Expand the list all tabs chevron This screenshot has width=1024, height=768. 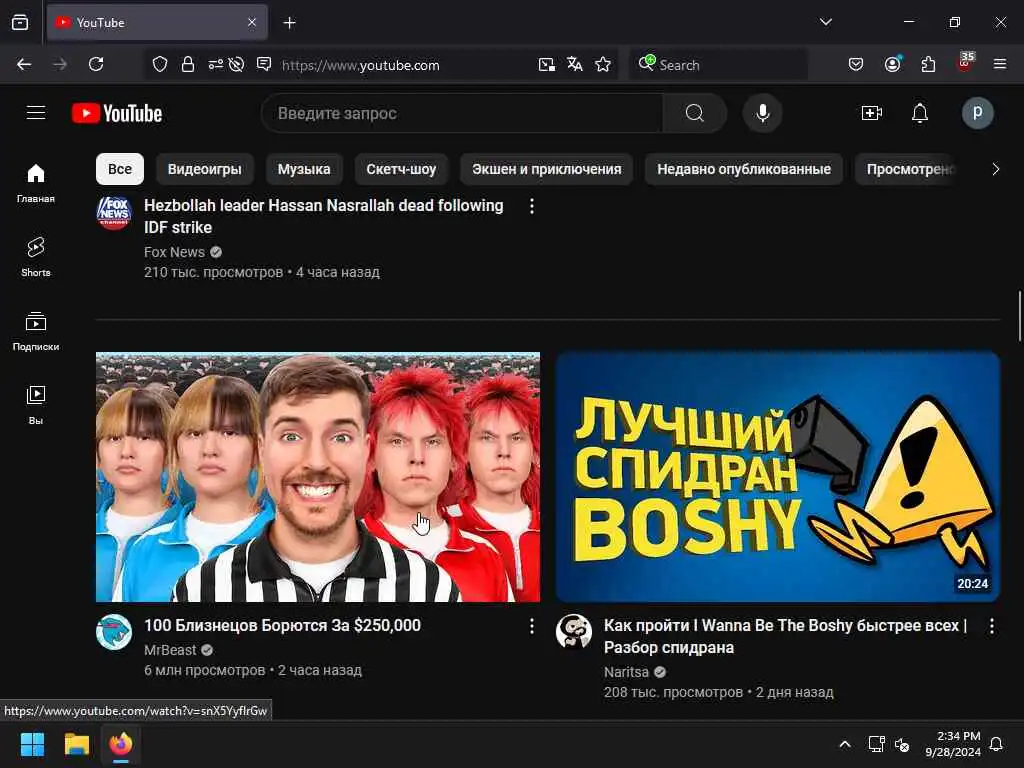coord(825,22)
